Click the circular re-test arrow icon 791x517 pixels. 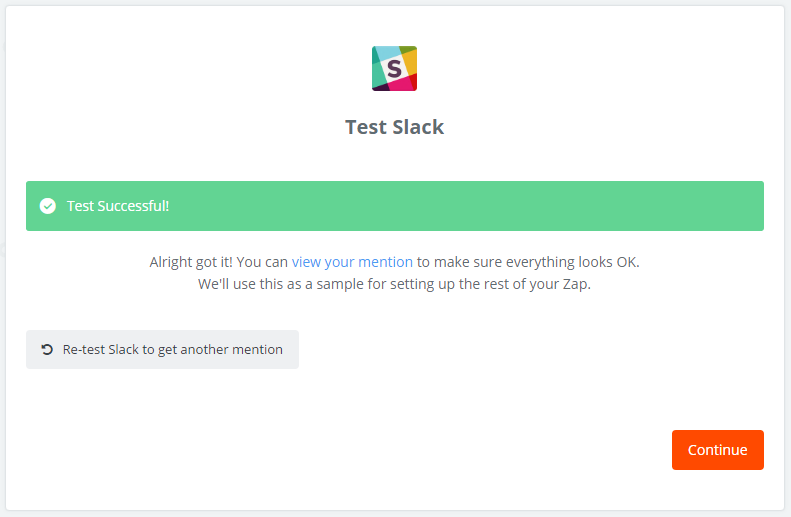coord(47,350)
